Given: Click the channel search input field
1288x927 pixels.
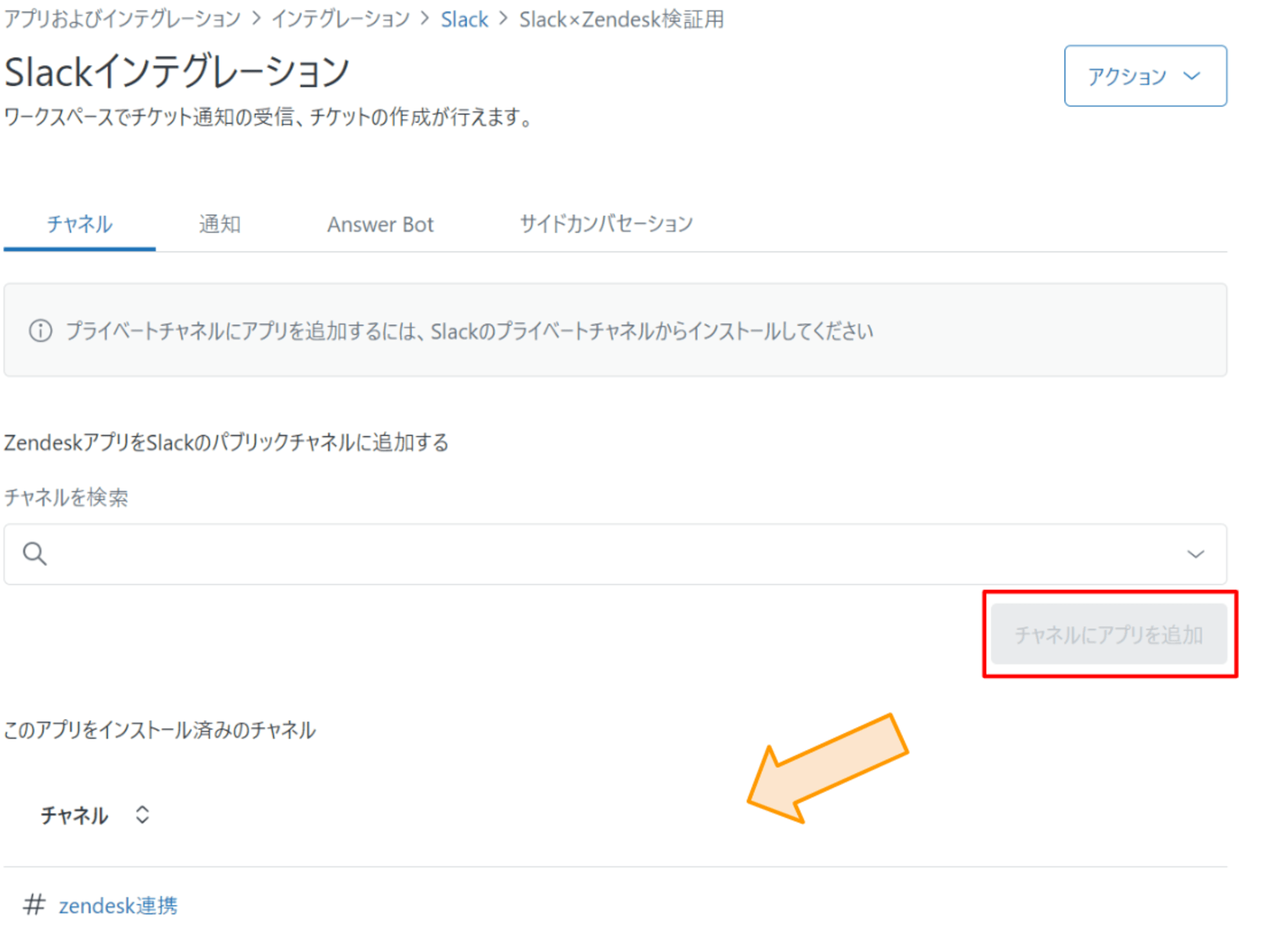Looking at the screenshot, I should pyautogui.click(x=615, y=554).
